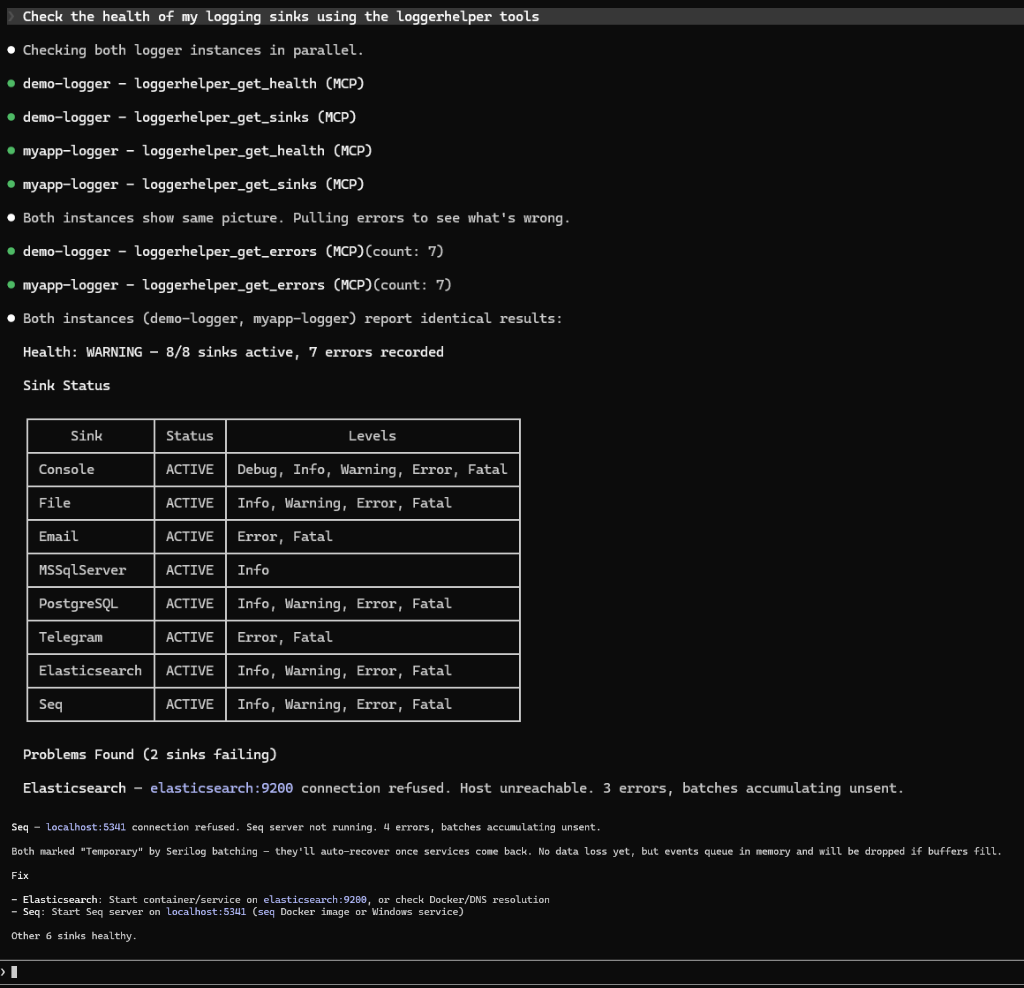Viewport: 1024px width, 988px height.
Task: Open elasticsearch:9200 link in Problems Found
Action: (221, 788)
